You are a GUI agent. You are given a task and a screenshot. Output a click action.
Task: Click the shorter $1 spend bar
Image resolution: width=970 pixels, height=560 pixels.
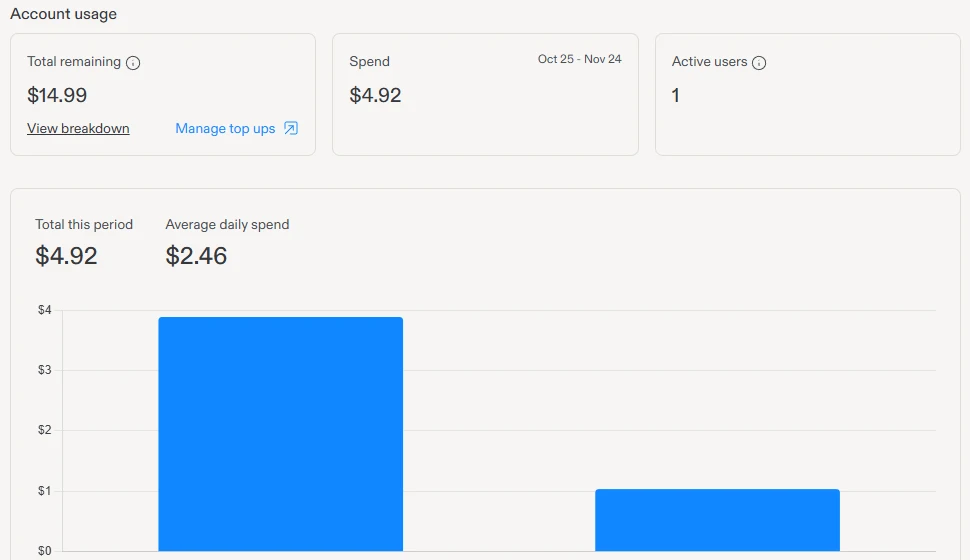(x=718, y=520)
